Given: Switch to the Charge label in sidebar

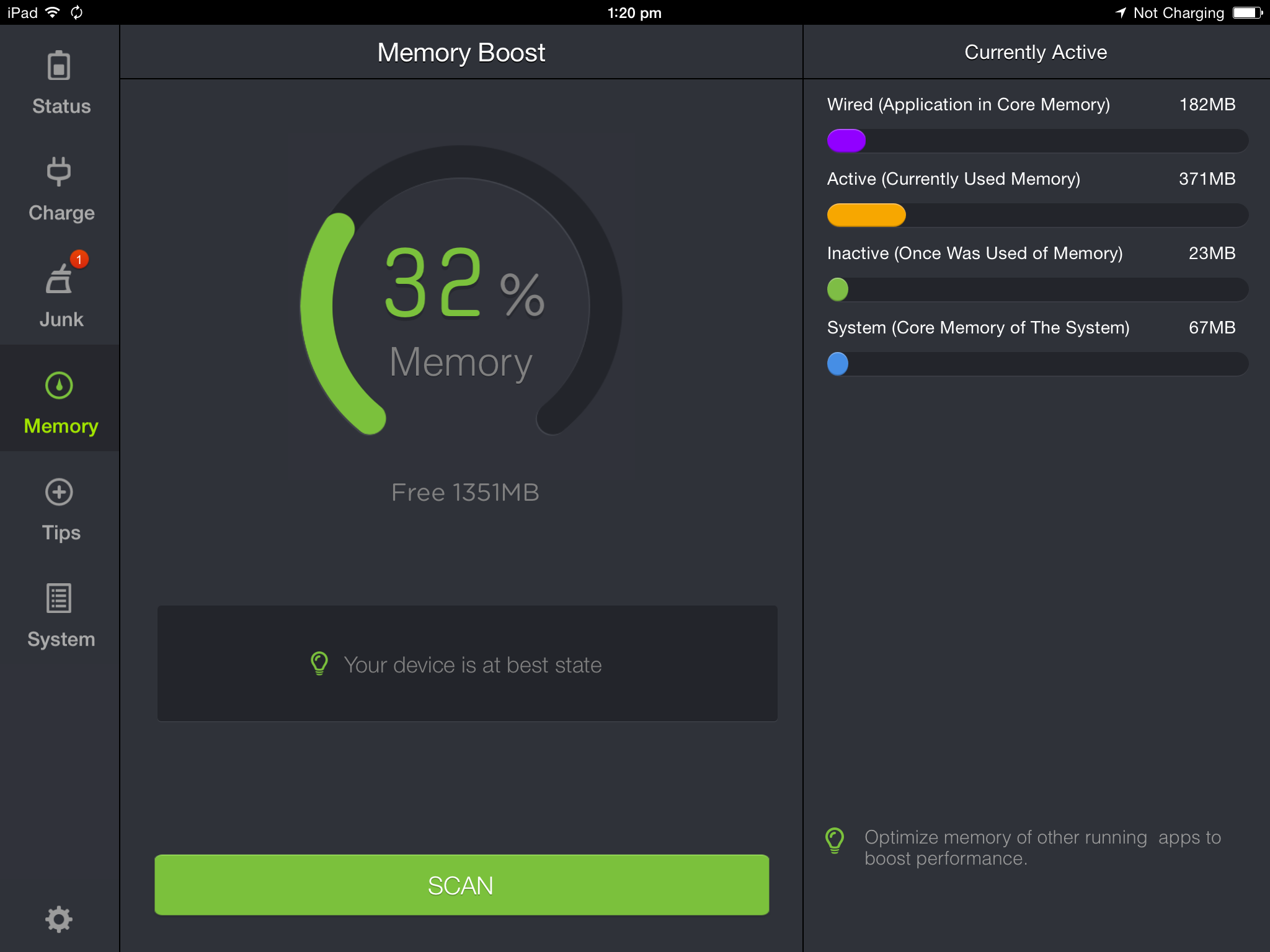Looking at the screenshot, I should pyautogui.click(x=61, y=213).
